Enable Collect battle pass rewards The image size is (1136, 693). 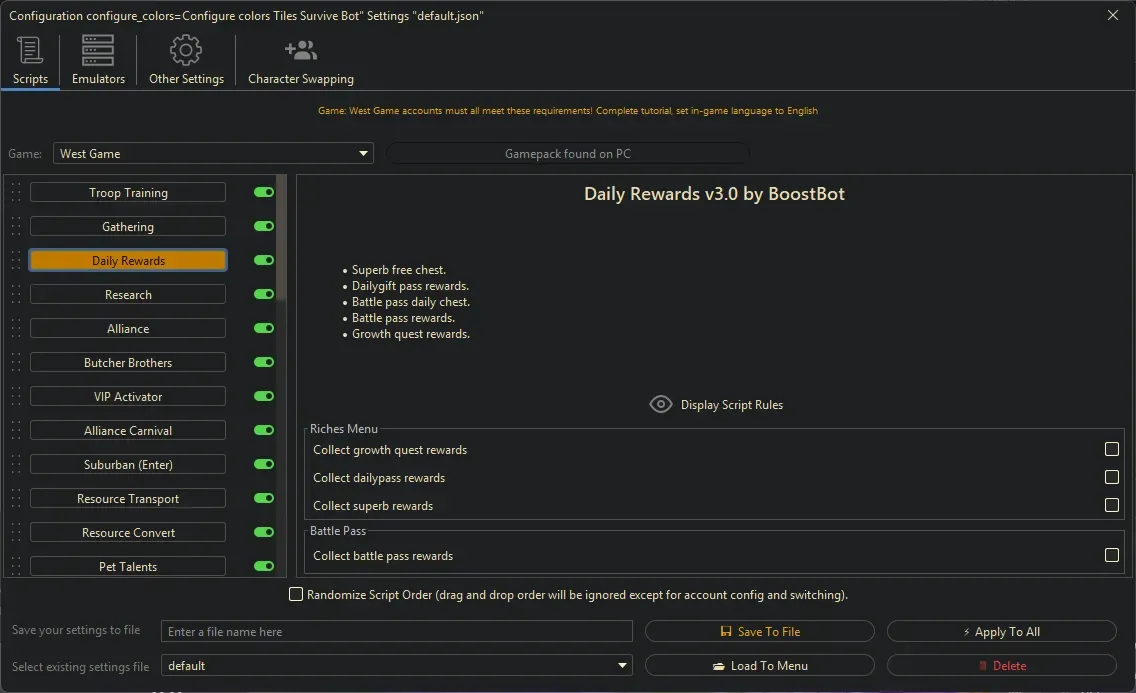1111,555
